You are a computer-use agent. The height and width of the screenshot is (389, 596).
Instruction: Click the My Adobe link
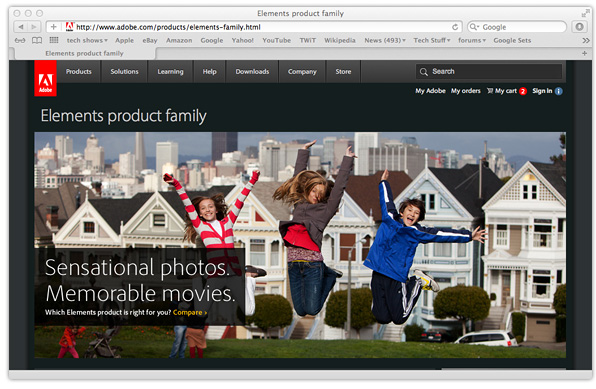point(430,91)
